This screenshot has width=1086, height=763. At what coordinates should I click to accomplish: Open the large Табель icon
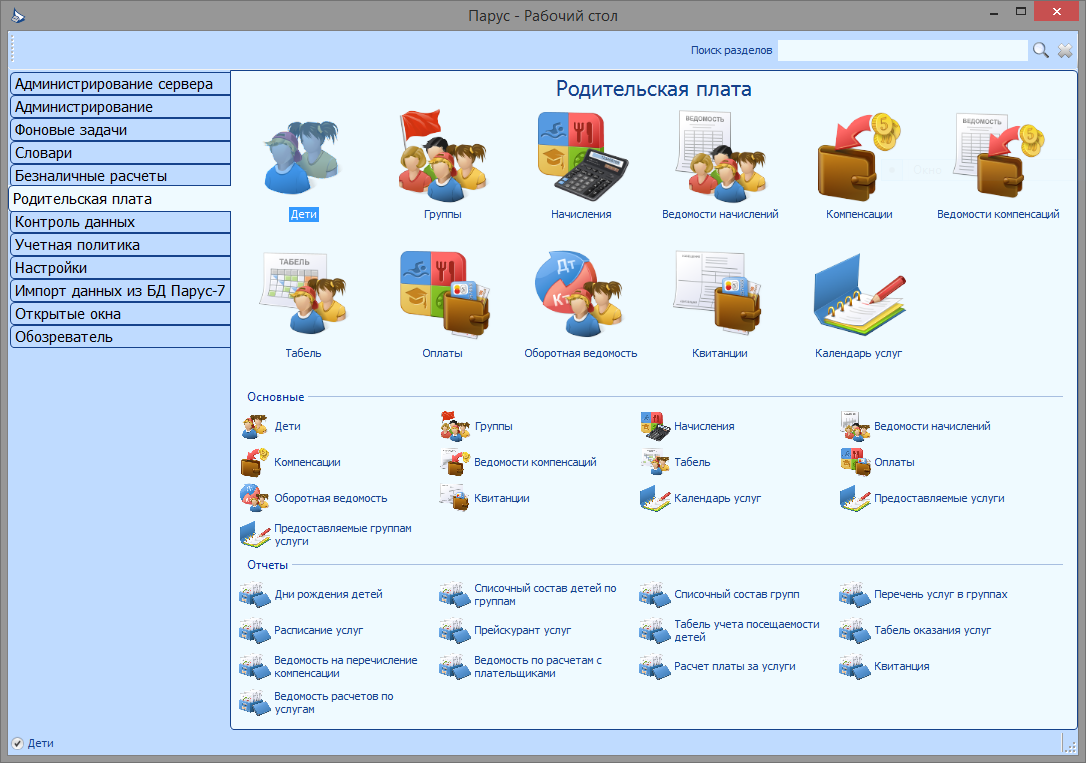[303, 294]
